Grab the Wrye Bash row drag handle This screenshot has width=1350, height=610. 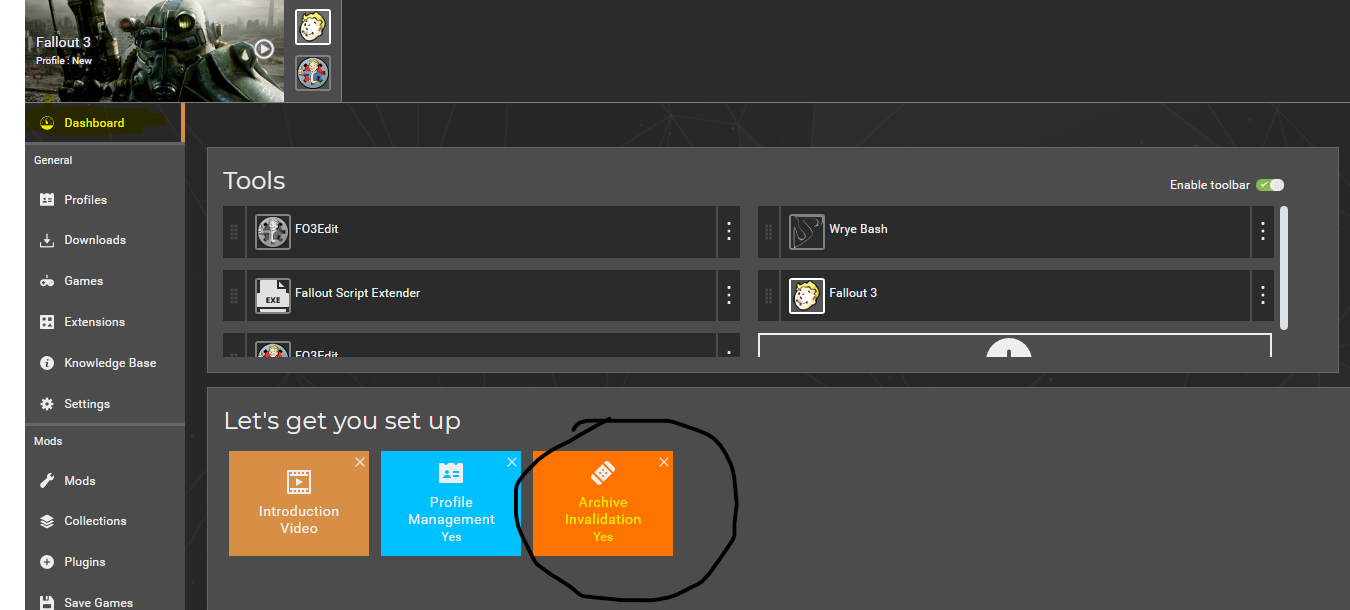click(x=768, y=232)
